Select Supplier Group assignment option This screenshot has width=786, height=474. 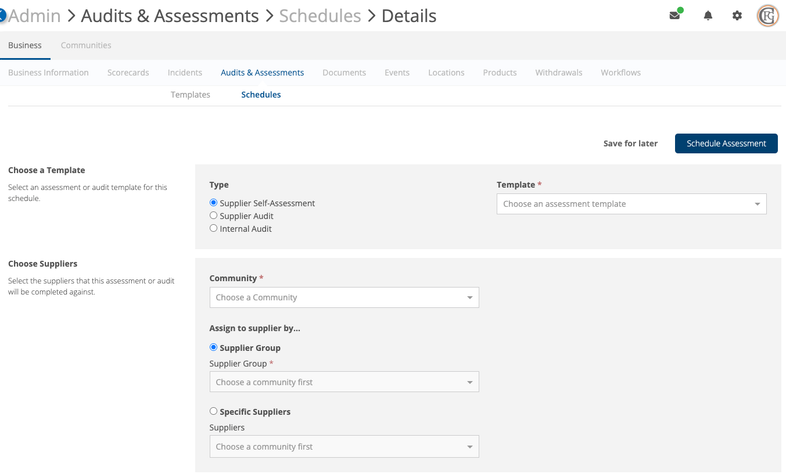coord(214,348)
